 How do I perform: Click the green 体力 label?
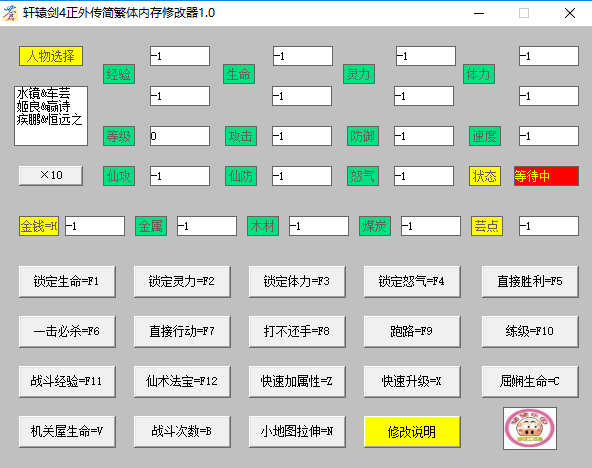pos(479,74)
